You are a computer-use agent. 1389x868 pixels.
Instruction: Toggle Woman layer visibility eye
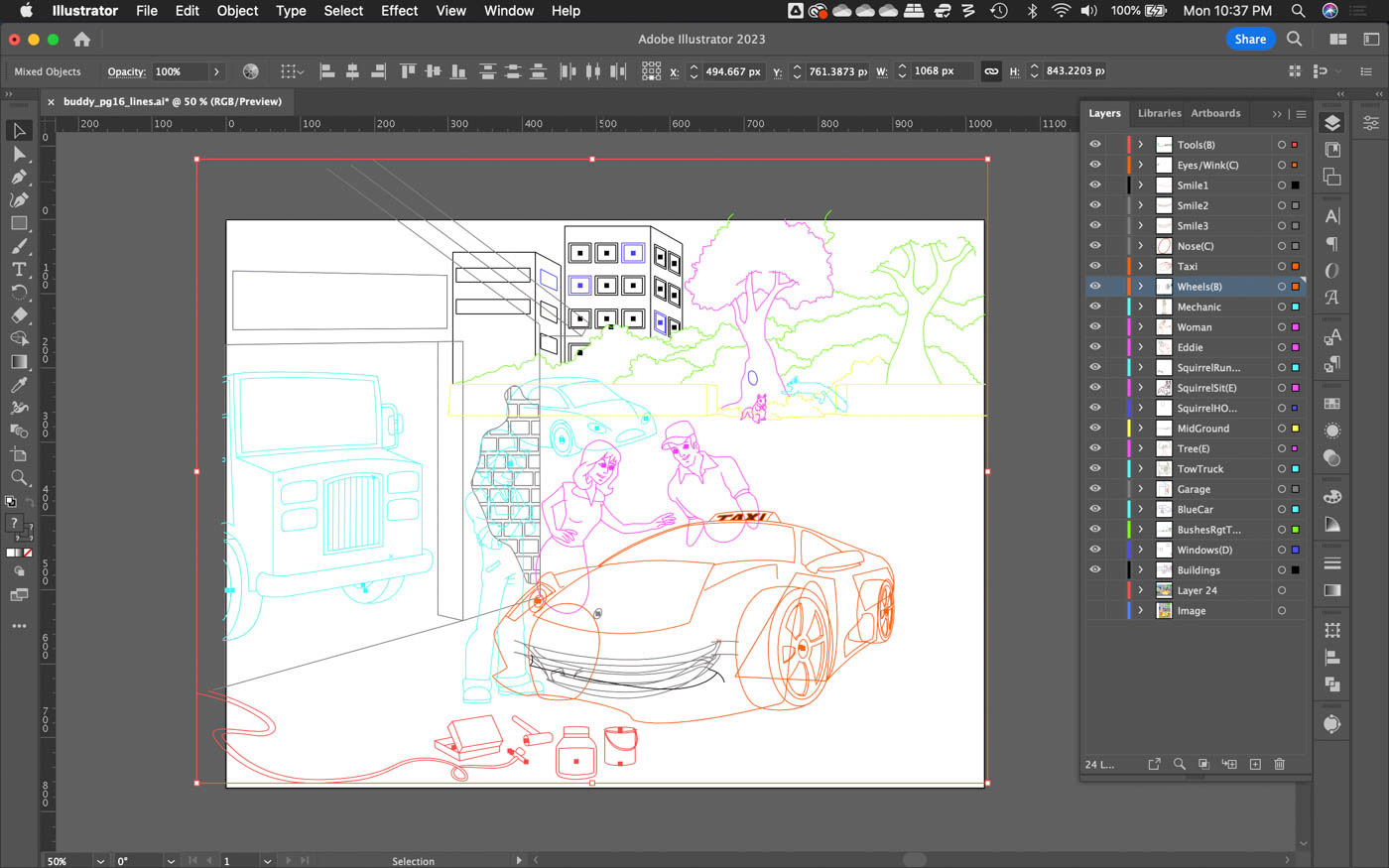1095,327
